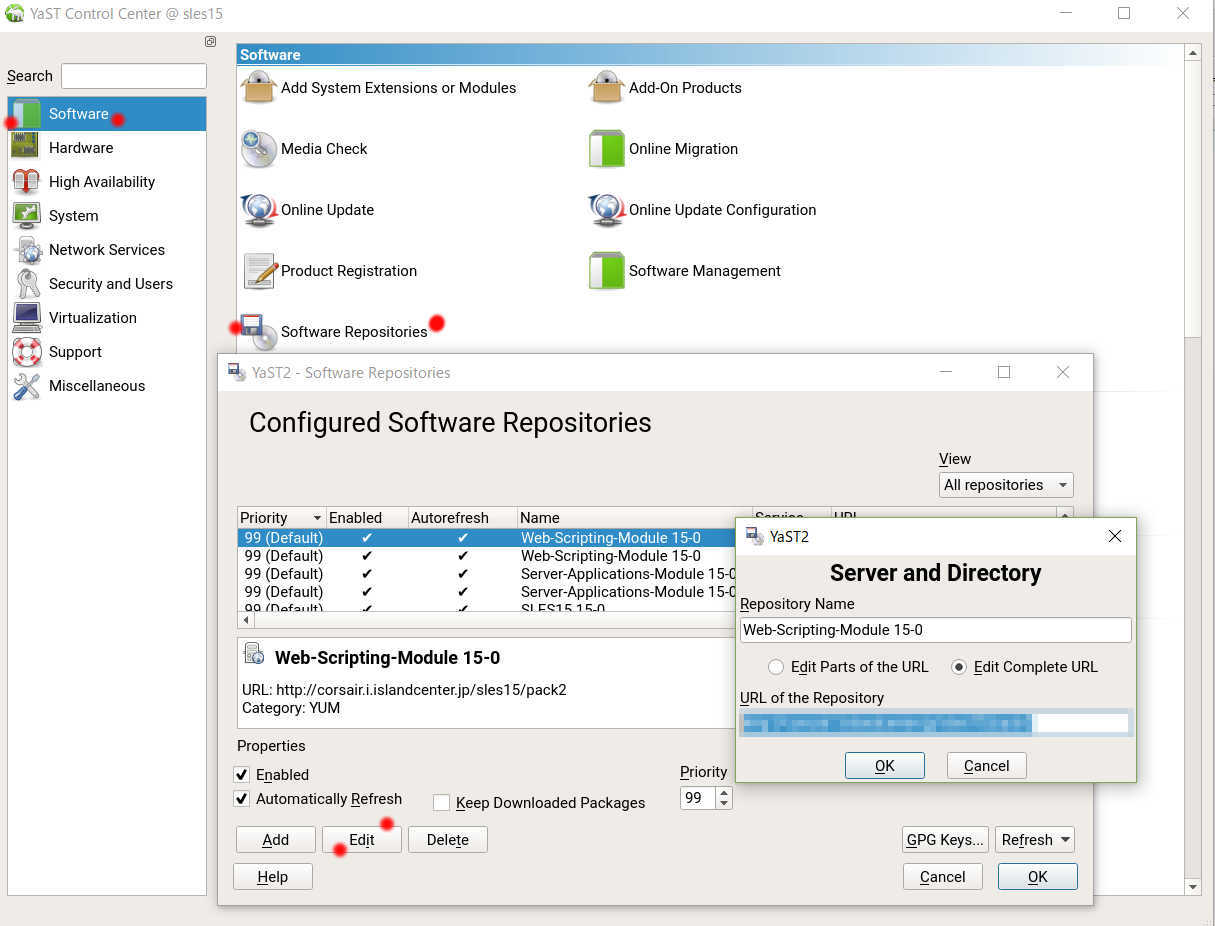Select the Hardware category icon
The image size is (1215, 926).
(x=26, y=147)
